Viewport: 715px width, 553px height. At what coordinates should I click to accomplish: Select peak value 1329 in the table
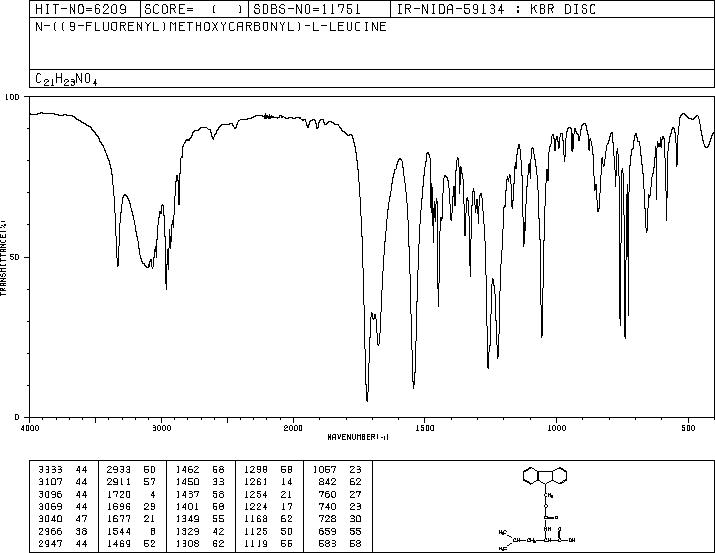click(187, 532)
